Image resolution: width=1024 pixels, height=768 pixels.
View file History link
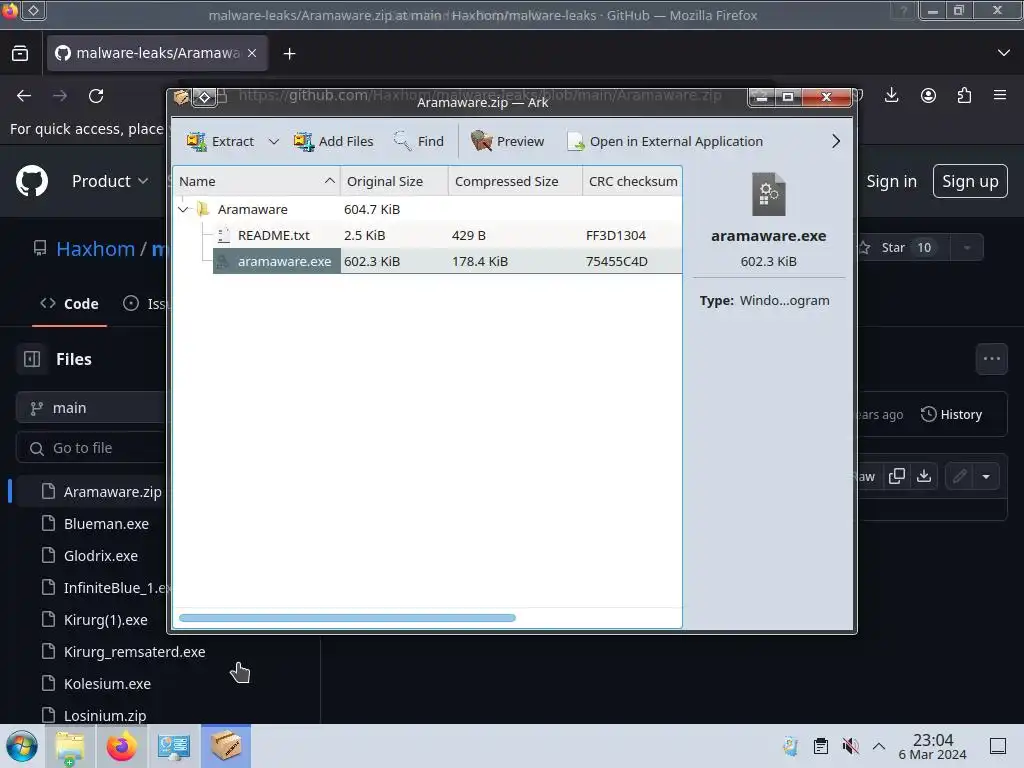tap(952, 414)
